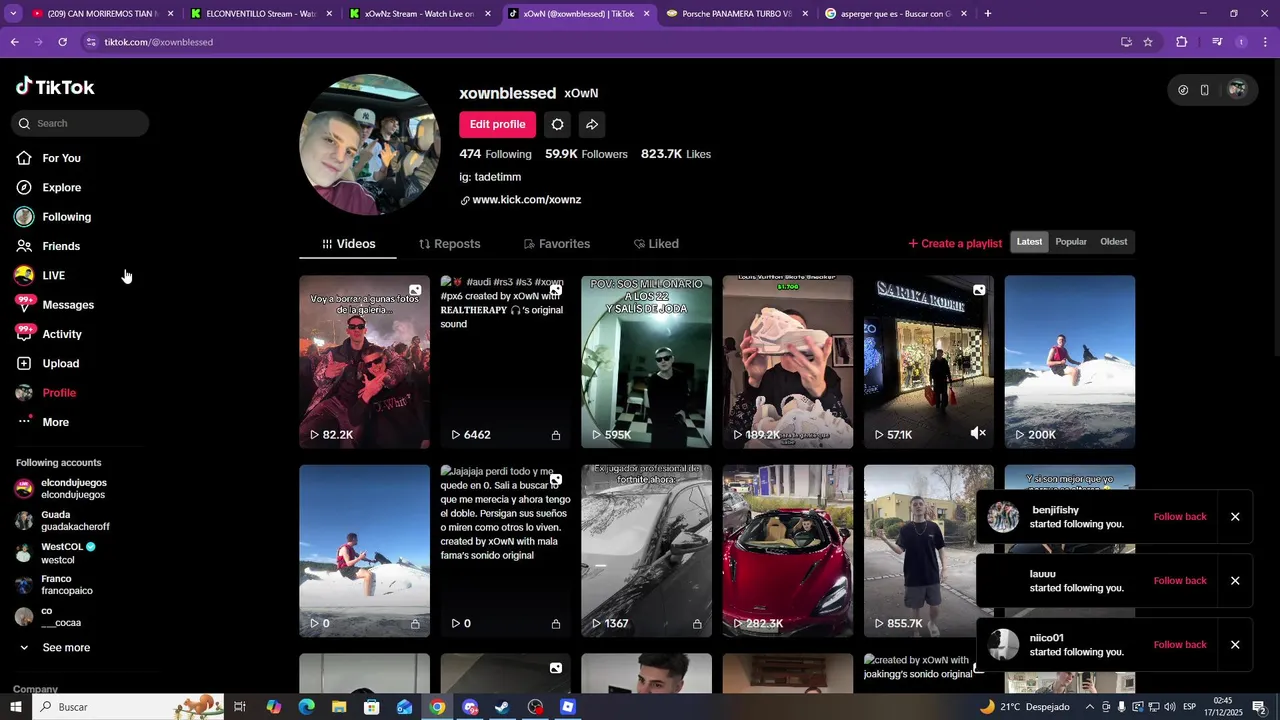1280x720 pixels.
Task: Bookmark this page with the star icon
Action: pos(1148,42)
